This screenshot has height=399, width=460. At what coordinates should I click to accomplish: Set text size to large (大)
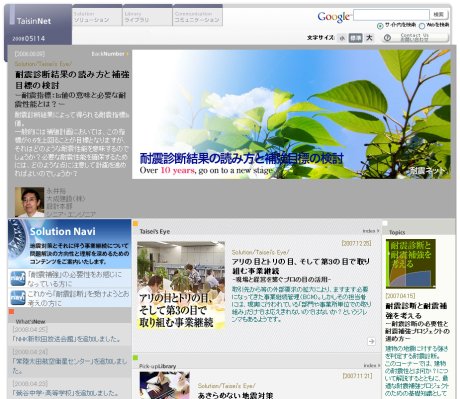coord(369,38)
